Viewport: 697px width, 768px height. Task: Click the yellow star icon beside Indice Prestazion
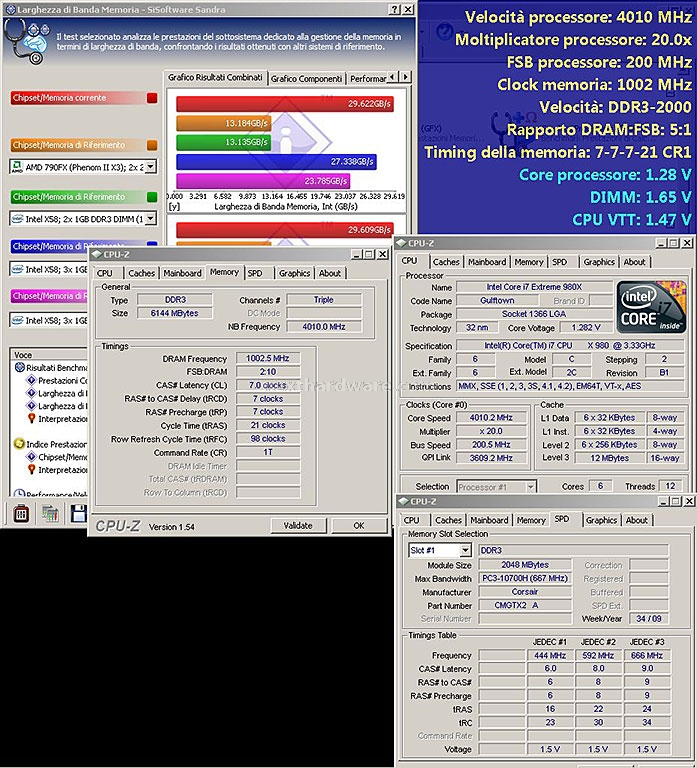20,444
